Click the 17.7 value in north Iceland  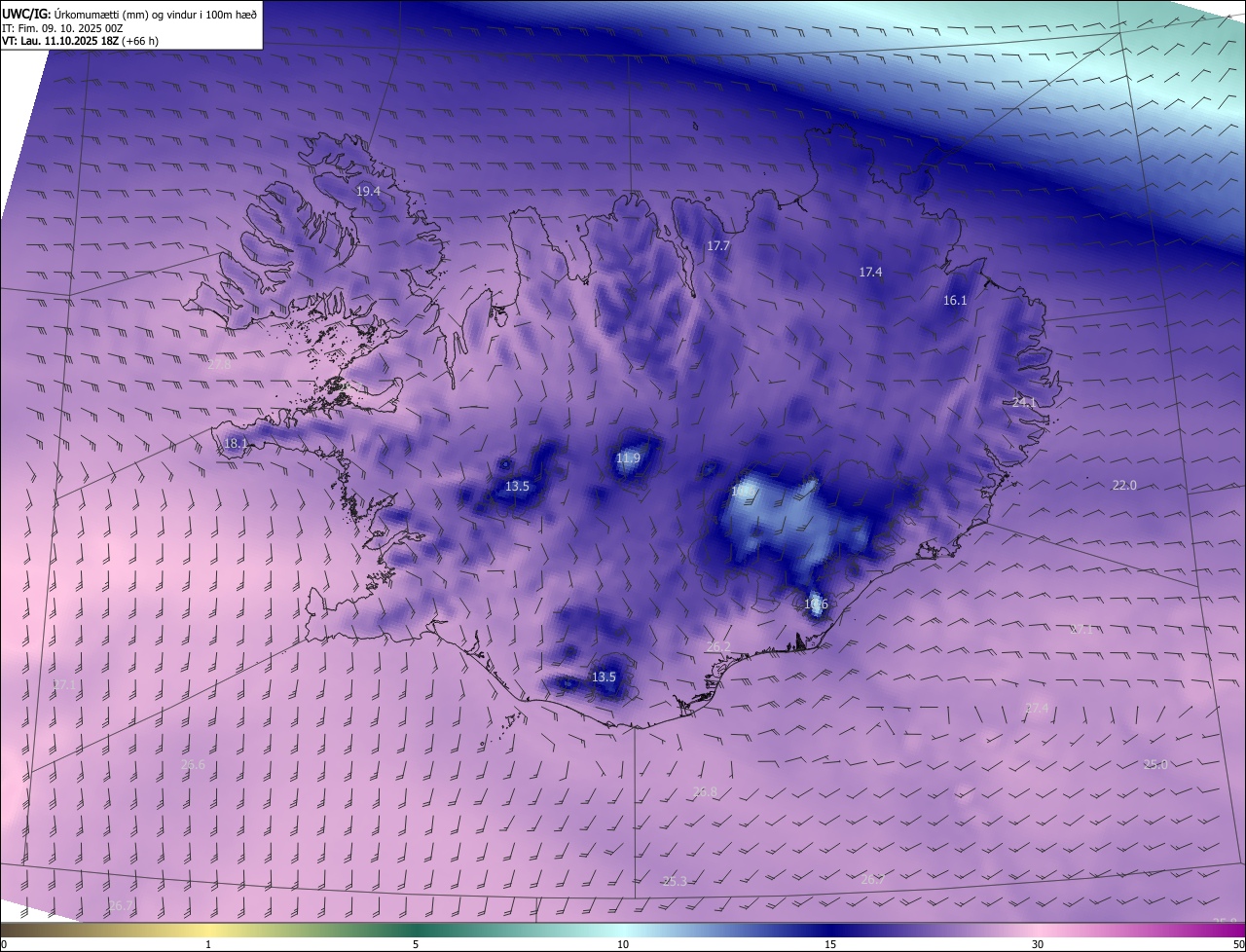pyautogui.click(x=718, y=246)
